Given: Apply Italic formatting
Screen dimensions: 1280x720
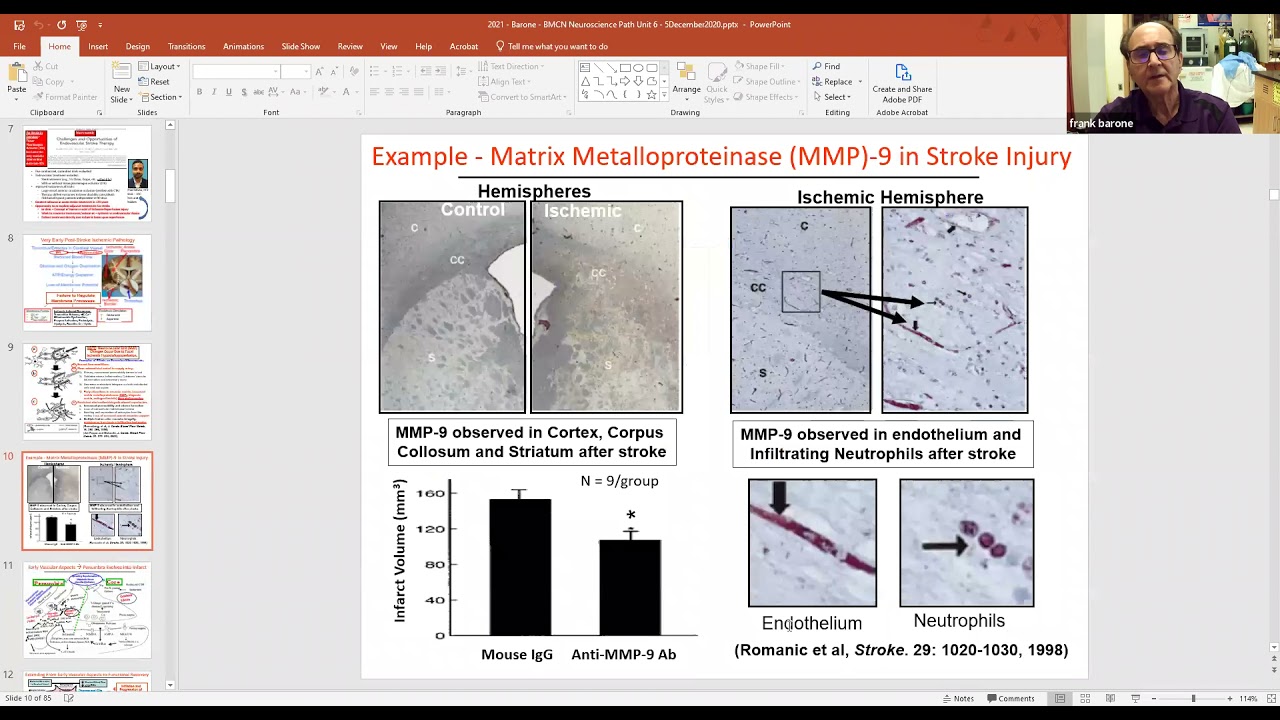Looking at the screenshot, I should 214,92.
